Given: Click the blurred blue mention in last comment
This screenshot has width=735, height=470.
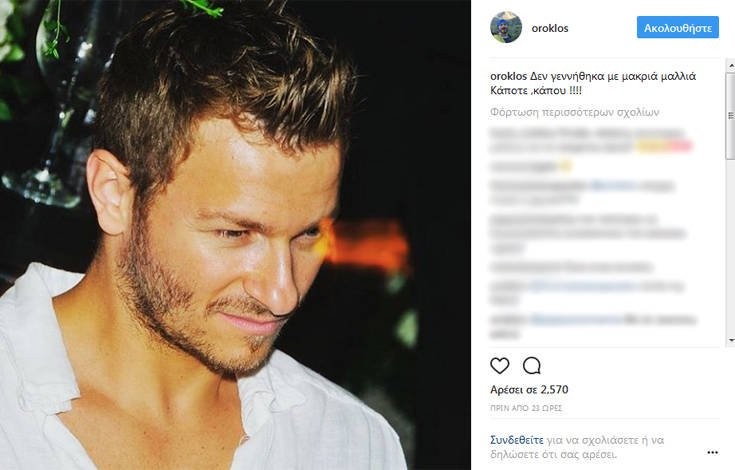Looking at the screenshot, I should (x=577, y=320).
